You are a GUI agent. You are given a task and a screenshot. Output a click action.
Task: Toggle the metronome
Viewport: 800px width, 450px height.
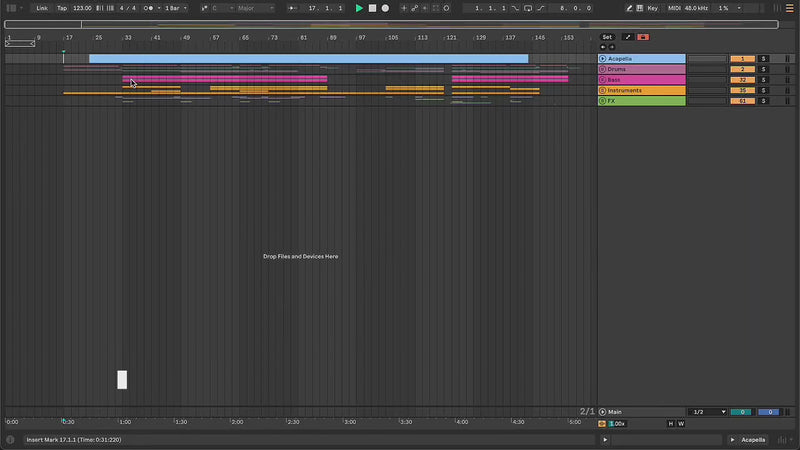150,8
